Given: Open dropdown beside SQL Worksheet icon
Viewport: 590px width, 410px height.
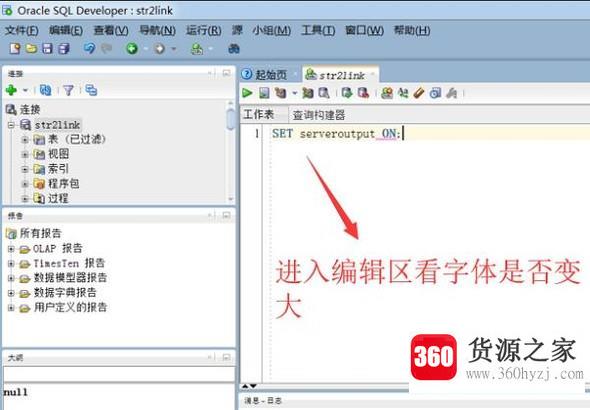Looking at the screenshot, I should click(x=210, y=49).
